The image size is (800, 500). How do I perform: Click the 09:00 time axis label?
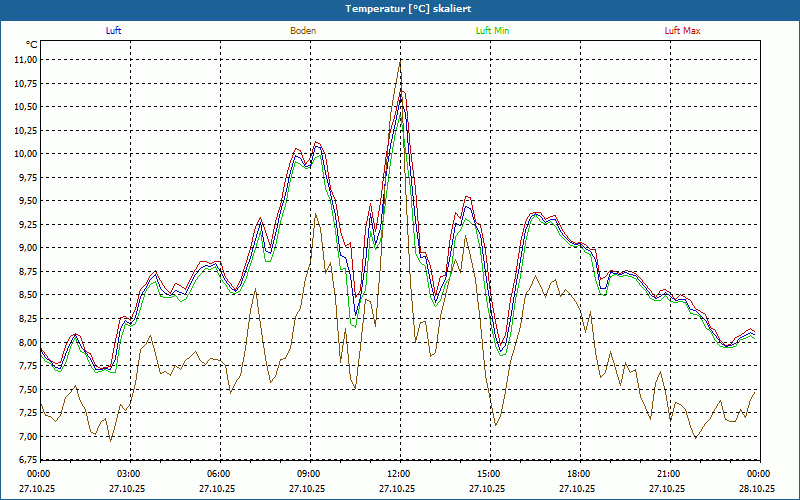[308, 474]
